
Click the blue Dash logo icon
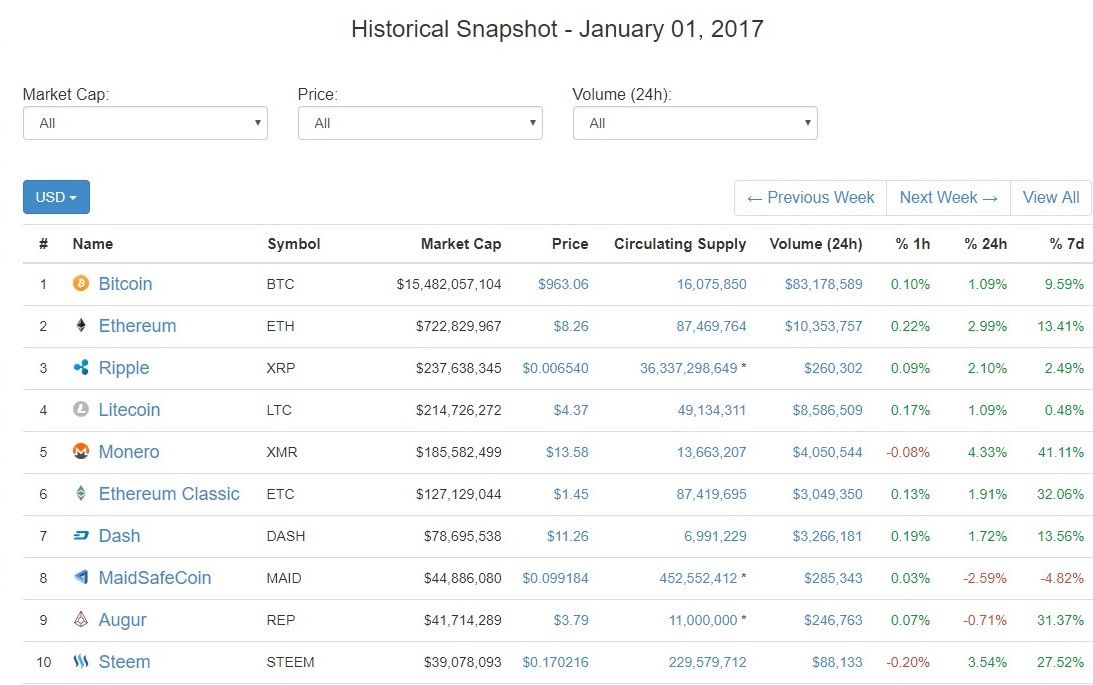point(81,535)
